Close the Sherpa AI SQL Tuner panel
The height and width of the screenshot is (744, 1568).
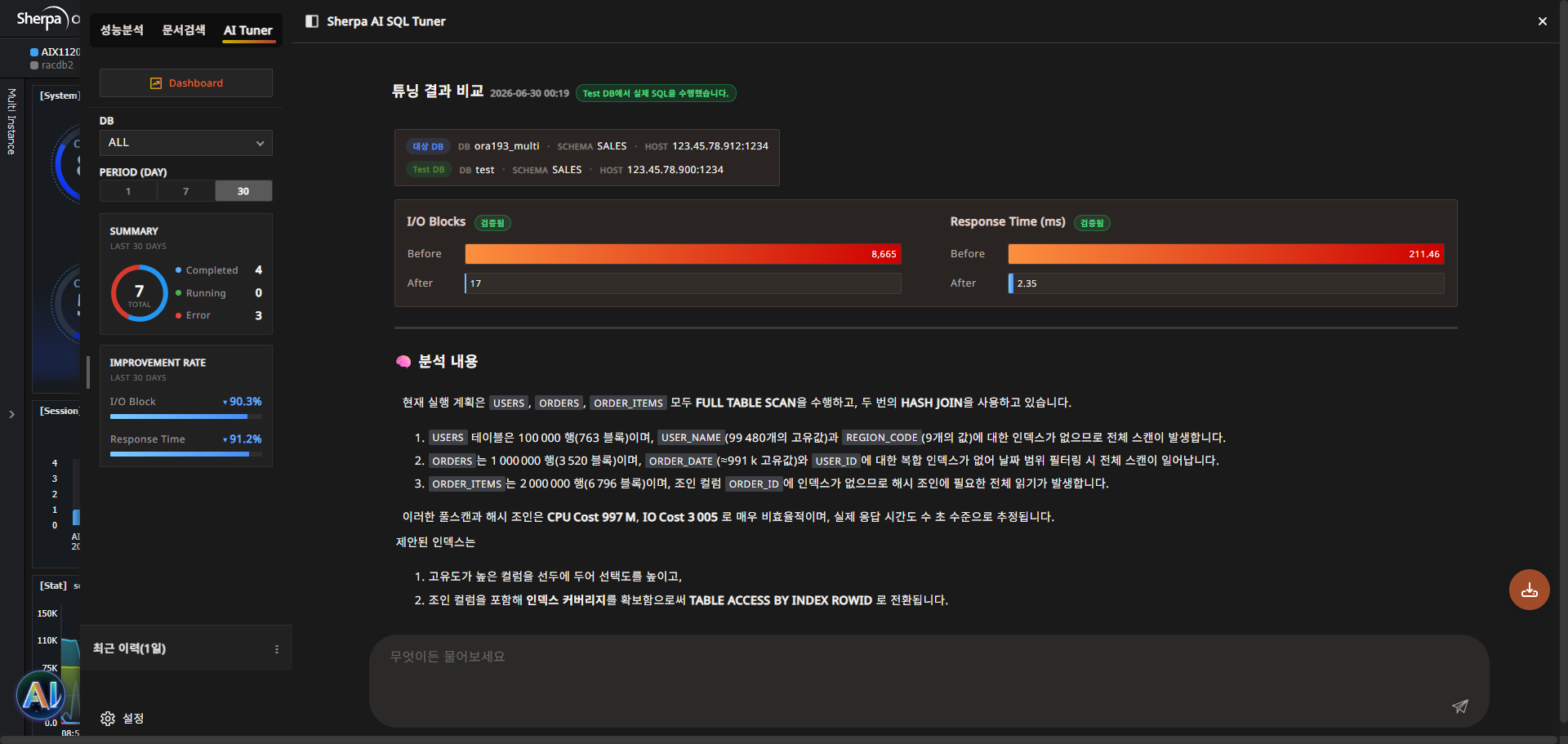[x=1542, y=21]
